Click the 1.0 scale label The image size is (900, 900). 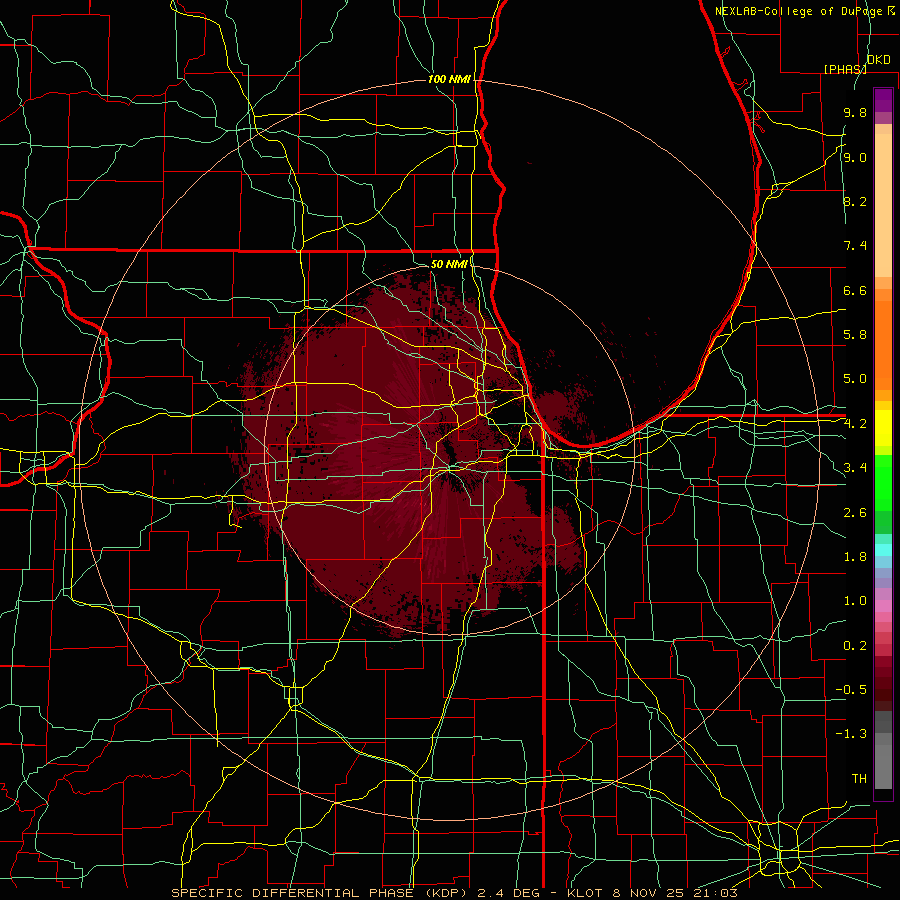[855, 601]
